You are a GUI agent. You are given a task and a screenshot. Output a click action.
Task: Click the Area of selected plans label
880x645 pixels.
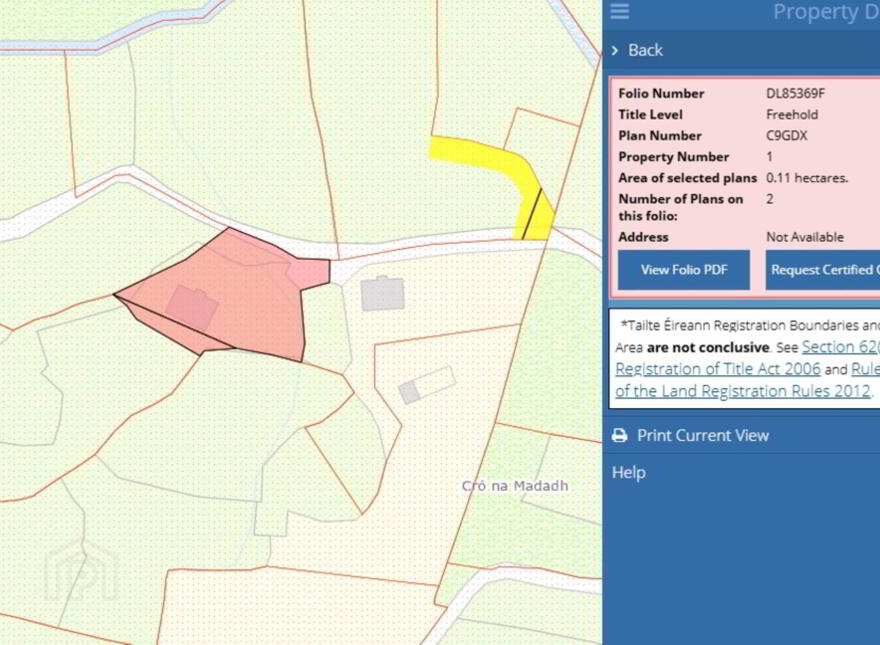(688, 179)
